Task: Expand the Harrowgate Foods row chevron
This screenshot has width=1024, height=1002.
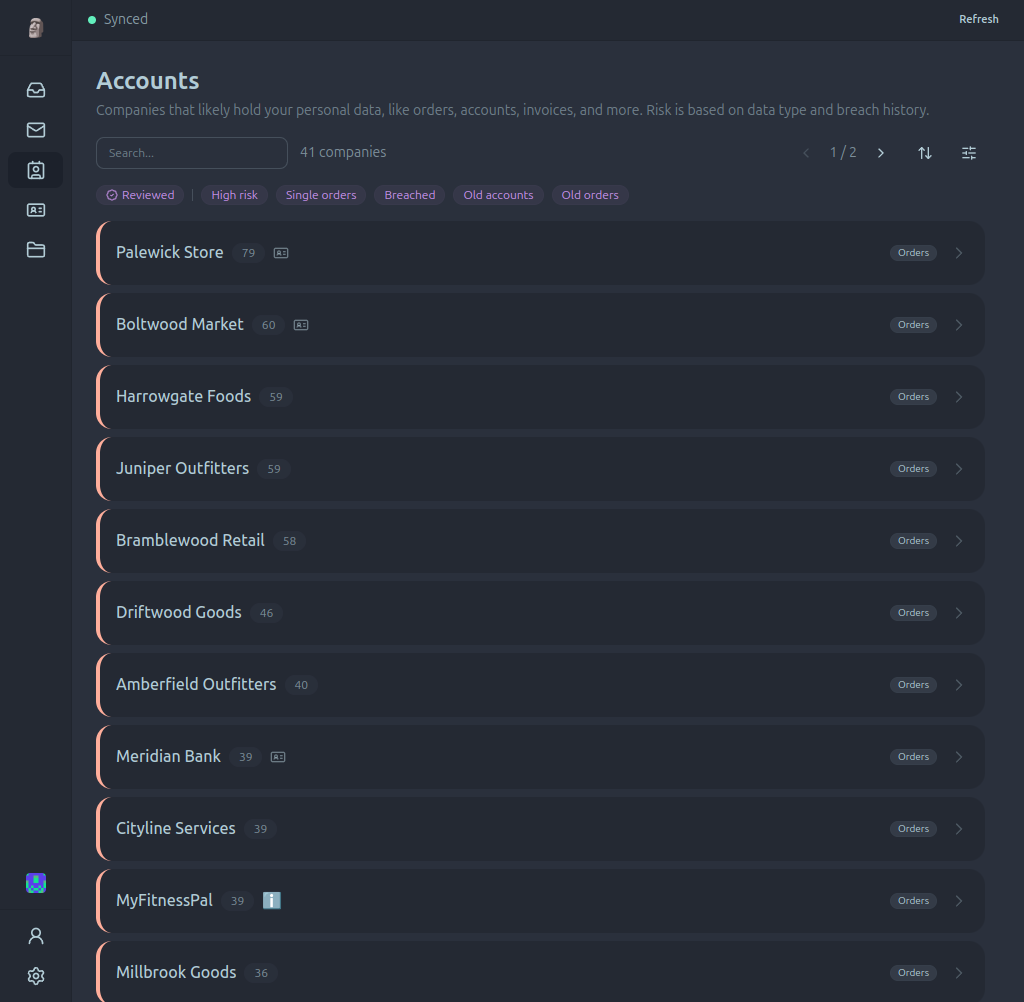Action: [959, 396]
